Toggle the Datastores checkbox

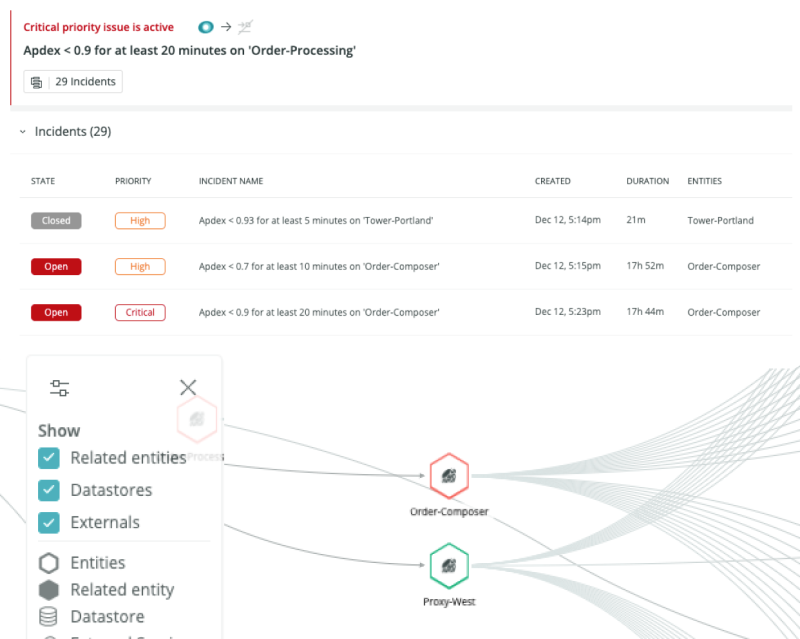click(x=49, y=490)
